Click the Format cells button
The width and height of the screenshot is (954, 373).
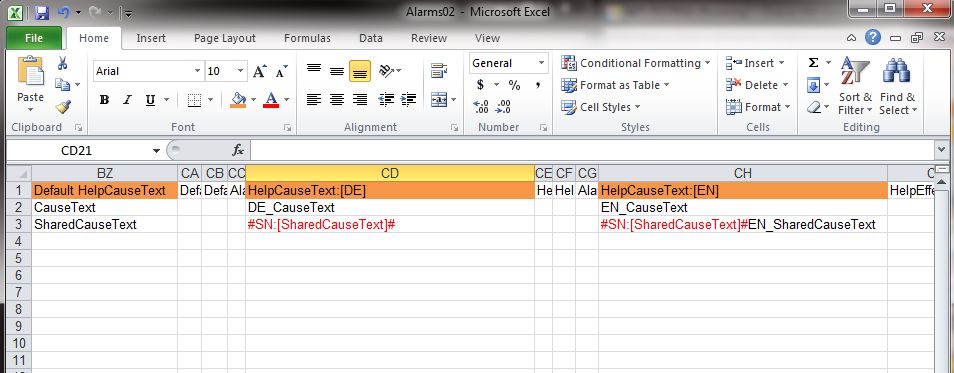758,107
